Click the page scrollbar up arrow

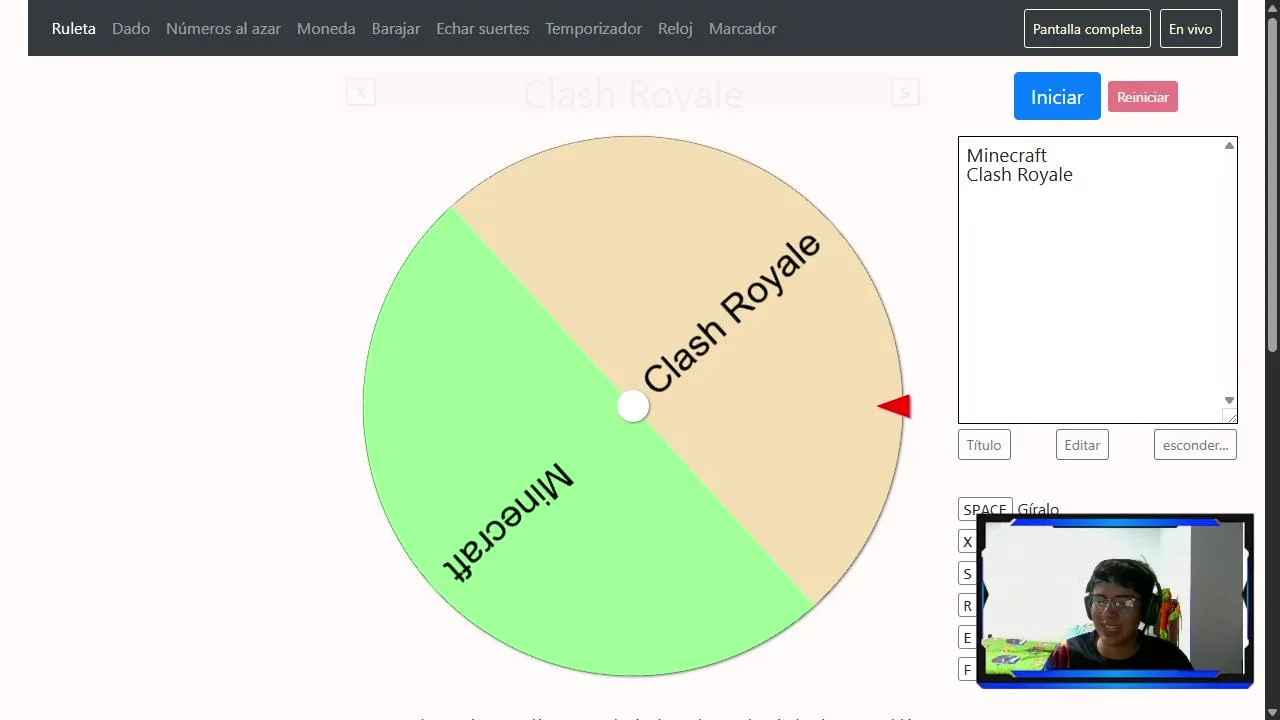[1272, 8]
